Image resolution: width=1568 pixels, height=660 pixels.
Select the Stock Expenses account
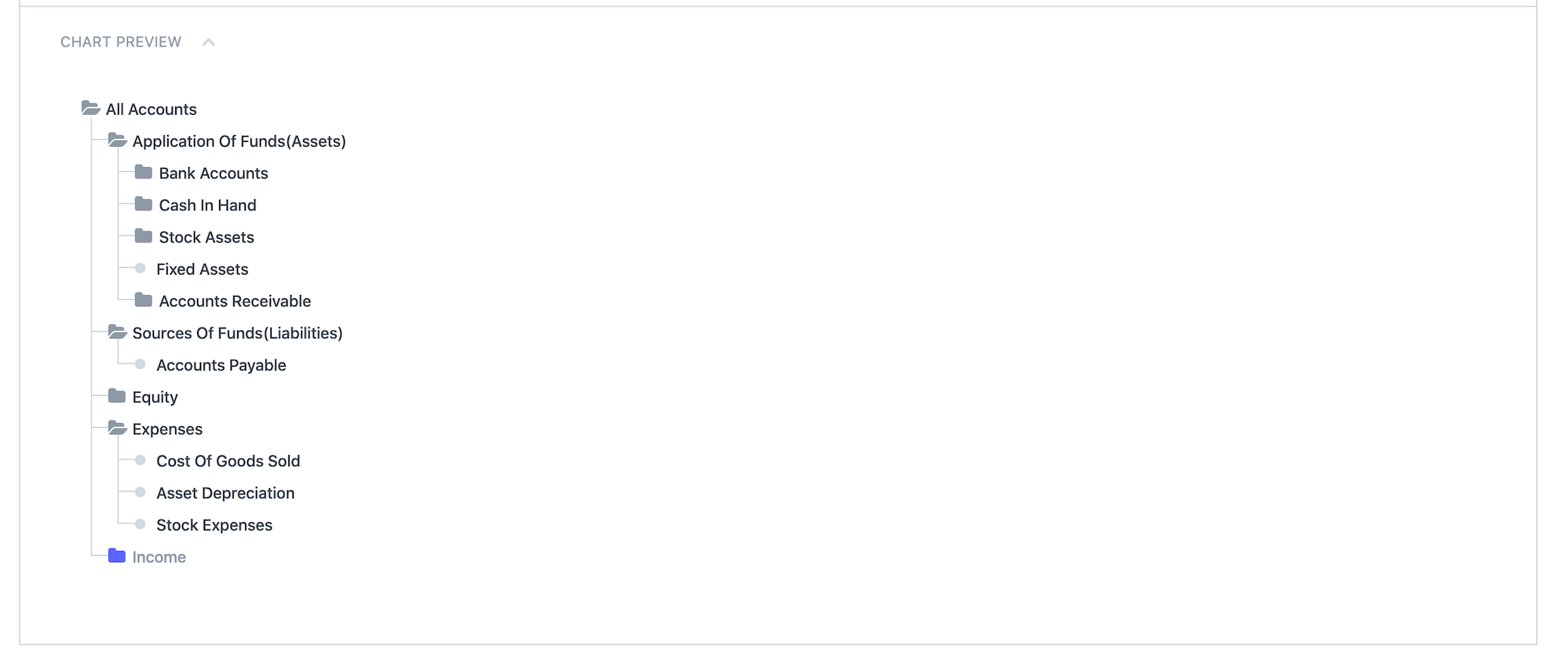click(214, 525)
